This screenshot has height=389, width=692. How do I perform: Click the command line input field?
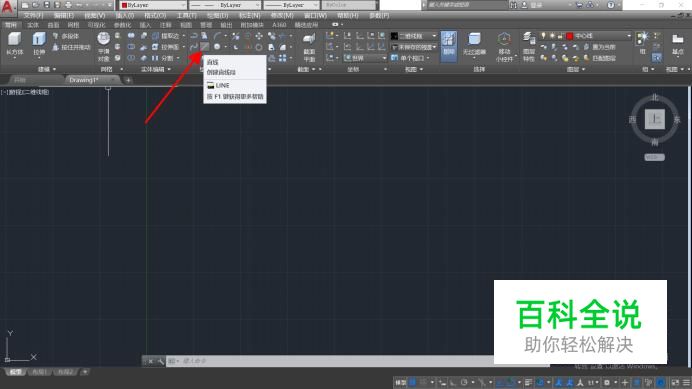(335, 361)
